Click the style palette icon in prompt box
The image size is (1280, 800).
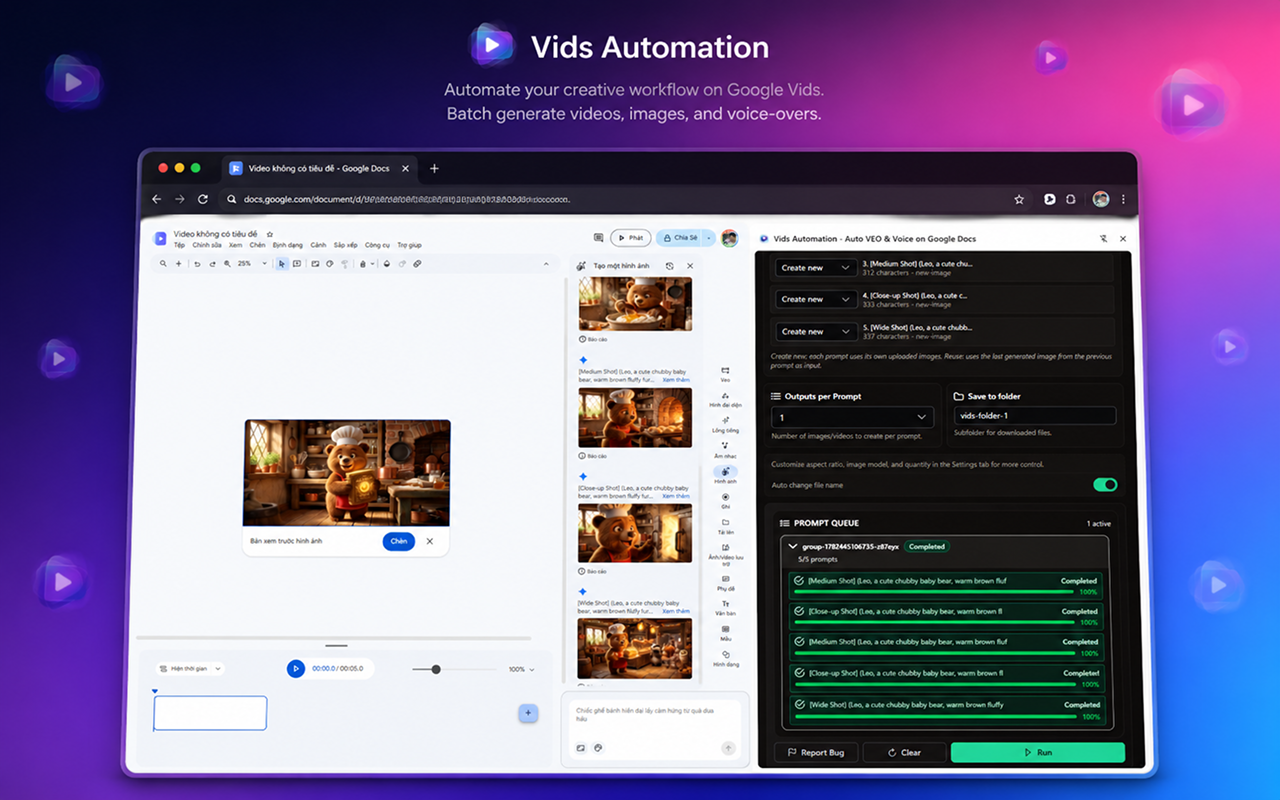[x=598, y=747]
